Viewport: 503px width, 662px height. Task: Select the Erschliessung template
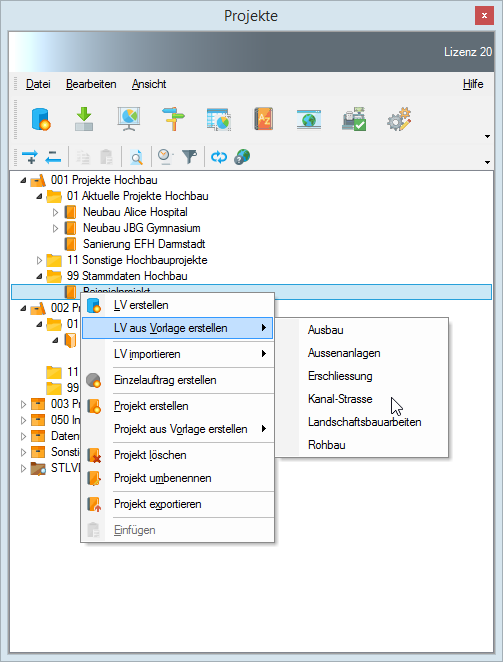362,376
